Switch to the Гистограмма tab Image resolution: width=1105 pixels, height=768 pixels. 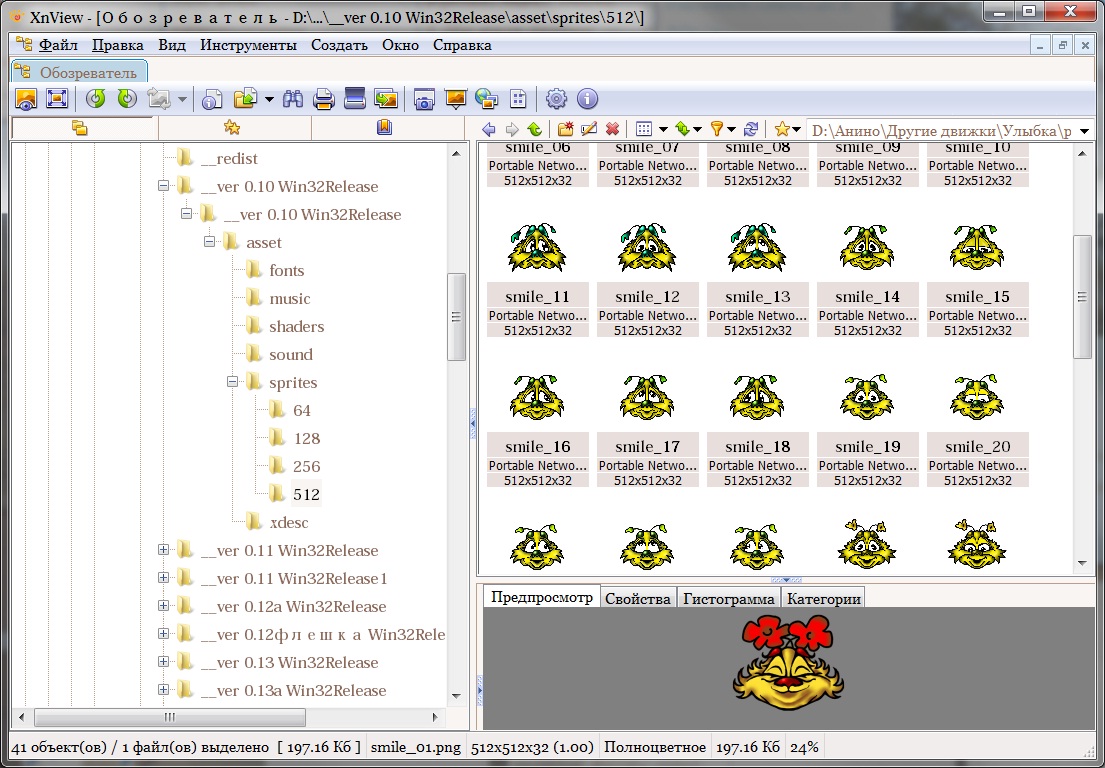pyautogui.click(x=728, y=598)
